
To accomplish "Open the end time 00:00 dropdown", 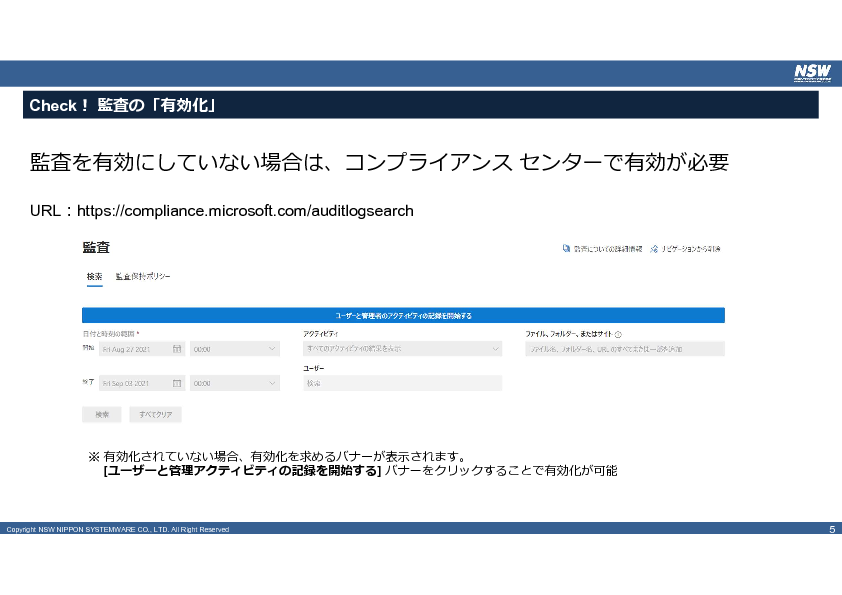I will 234,383.
